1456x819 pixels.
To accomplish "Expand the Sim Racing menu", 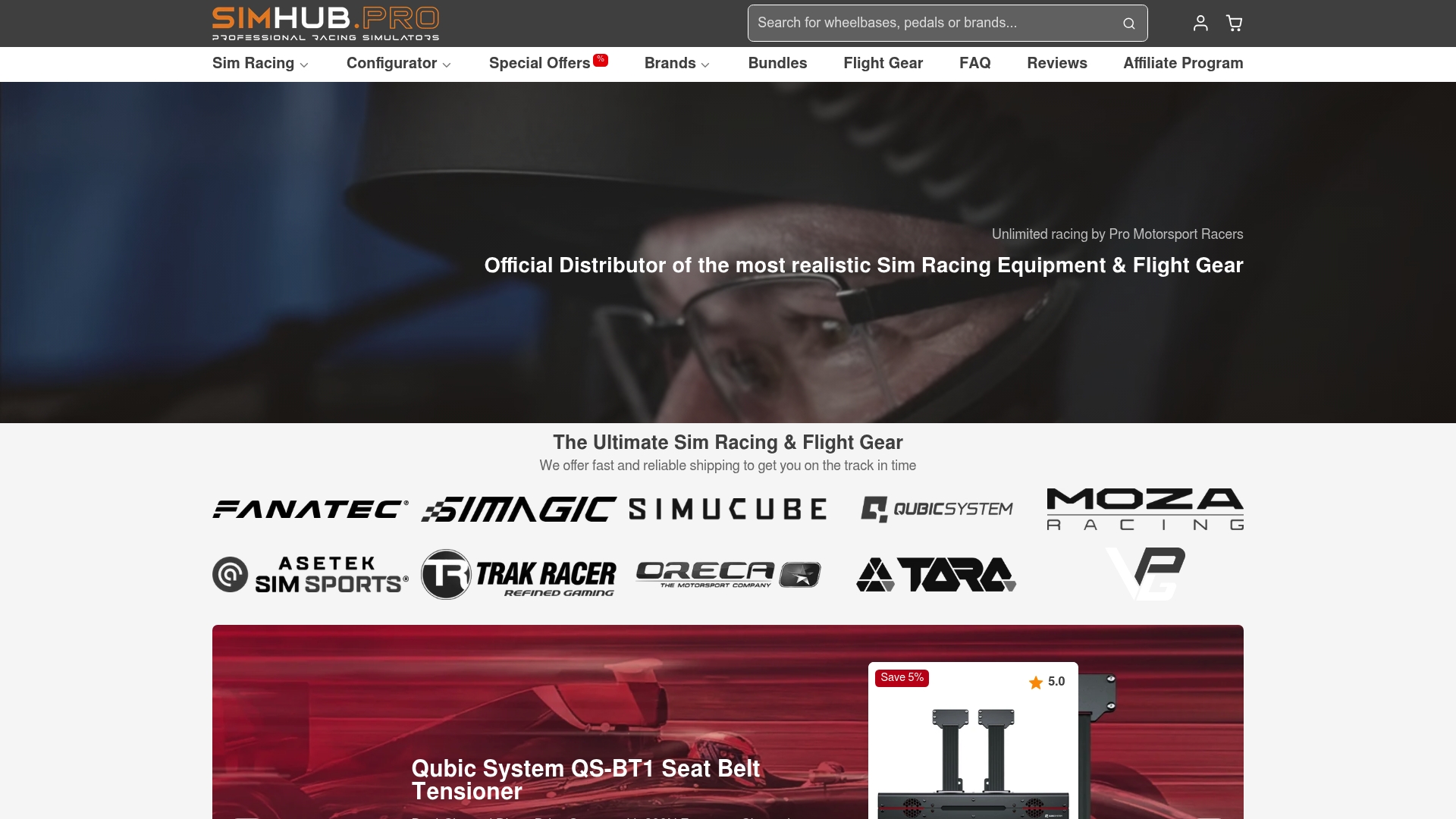I will tap(260, 64).
